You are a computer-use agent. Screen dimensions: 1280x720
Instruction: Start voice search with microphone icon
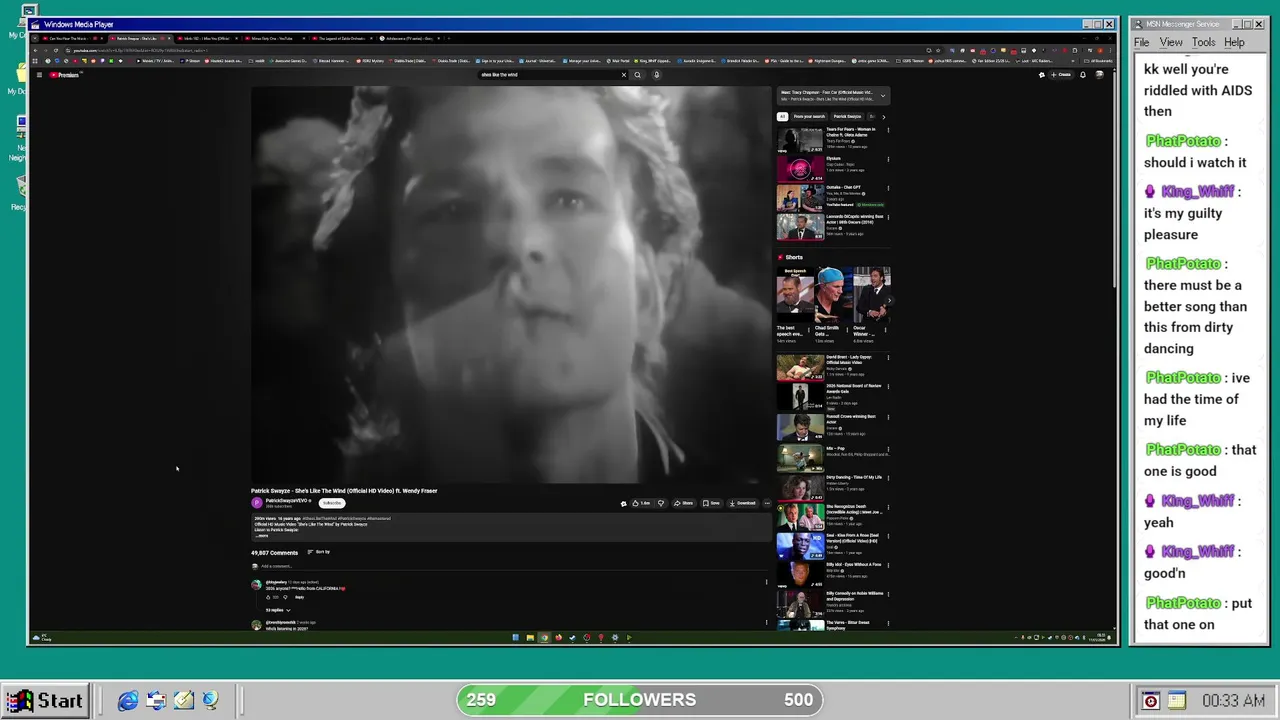656,75
